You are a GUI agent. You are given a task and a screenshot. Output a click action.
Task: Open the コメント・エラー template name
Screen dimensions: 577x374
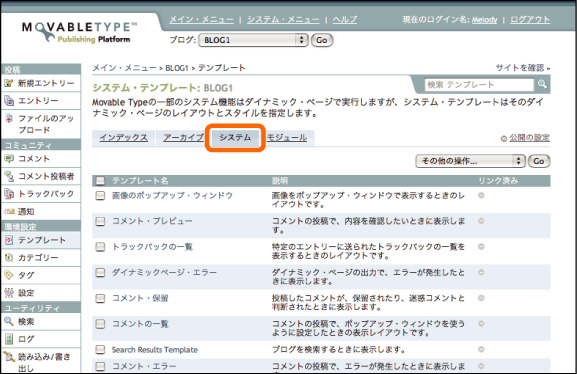pos(144,367)
